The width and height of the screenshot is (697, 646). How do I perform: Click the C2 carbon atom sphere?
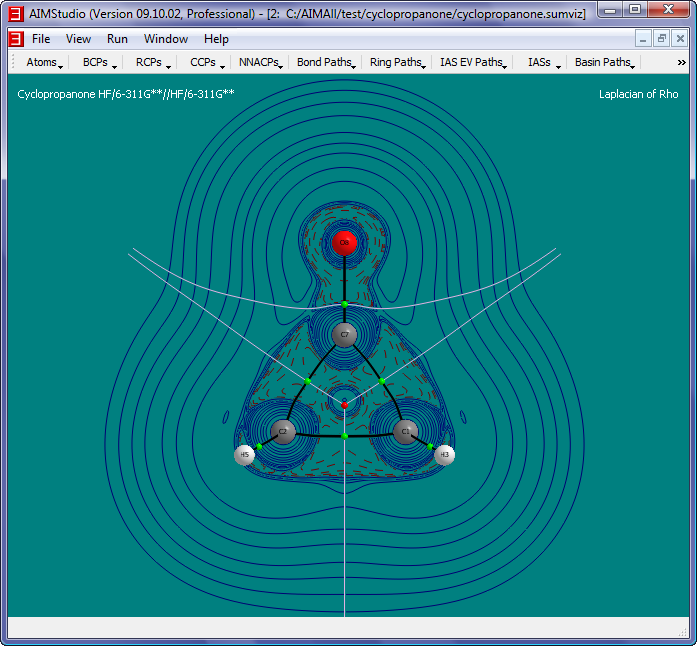[283, 432]
